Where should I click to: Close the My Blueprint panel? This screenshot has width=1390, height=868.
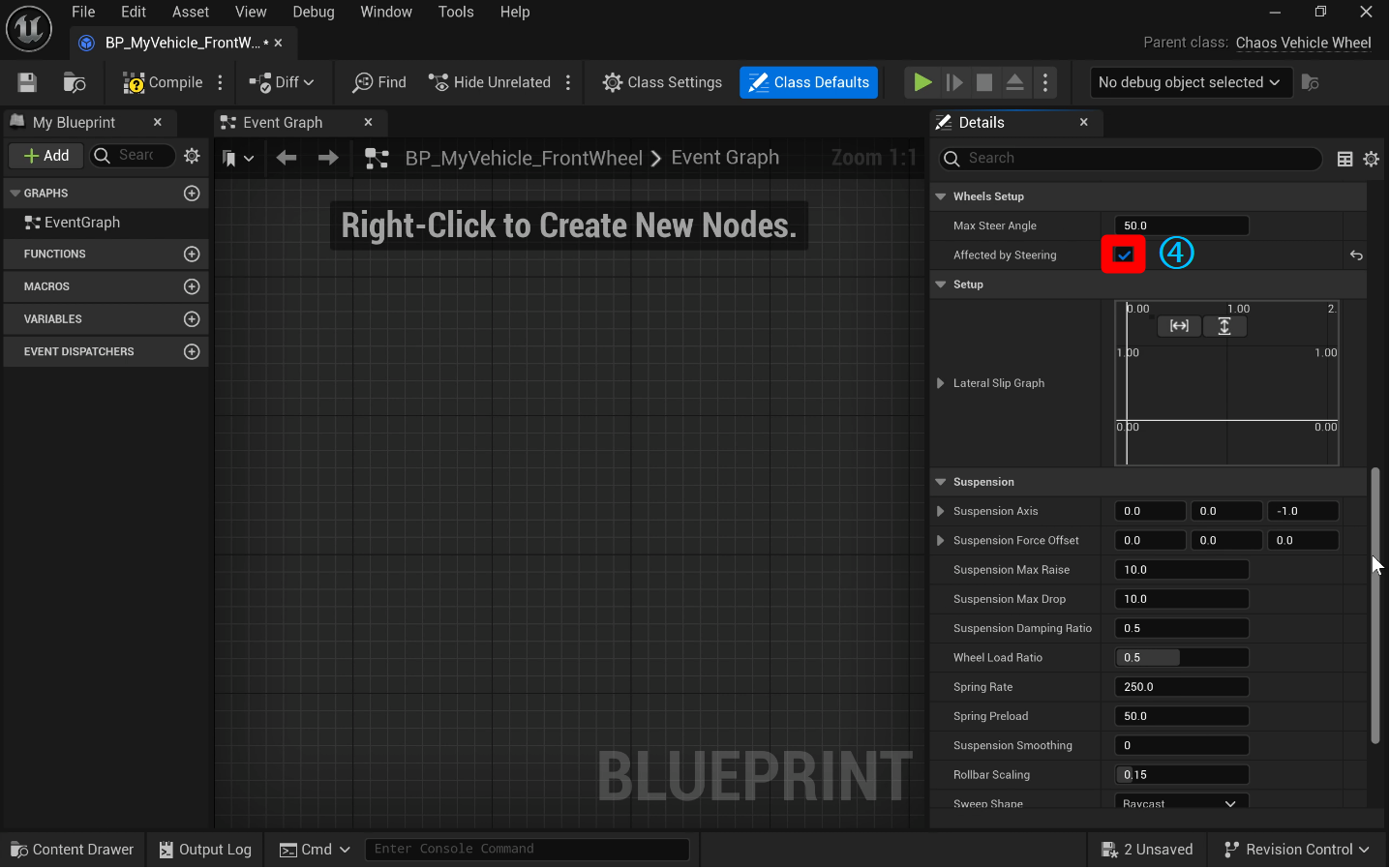point(158,122)
